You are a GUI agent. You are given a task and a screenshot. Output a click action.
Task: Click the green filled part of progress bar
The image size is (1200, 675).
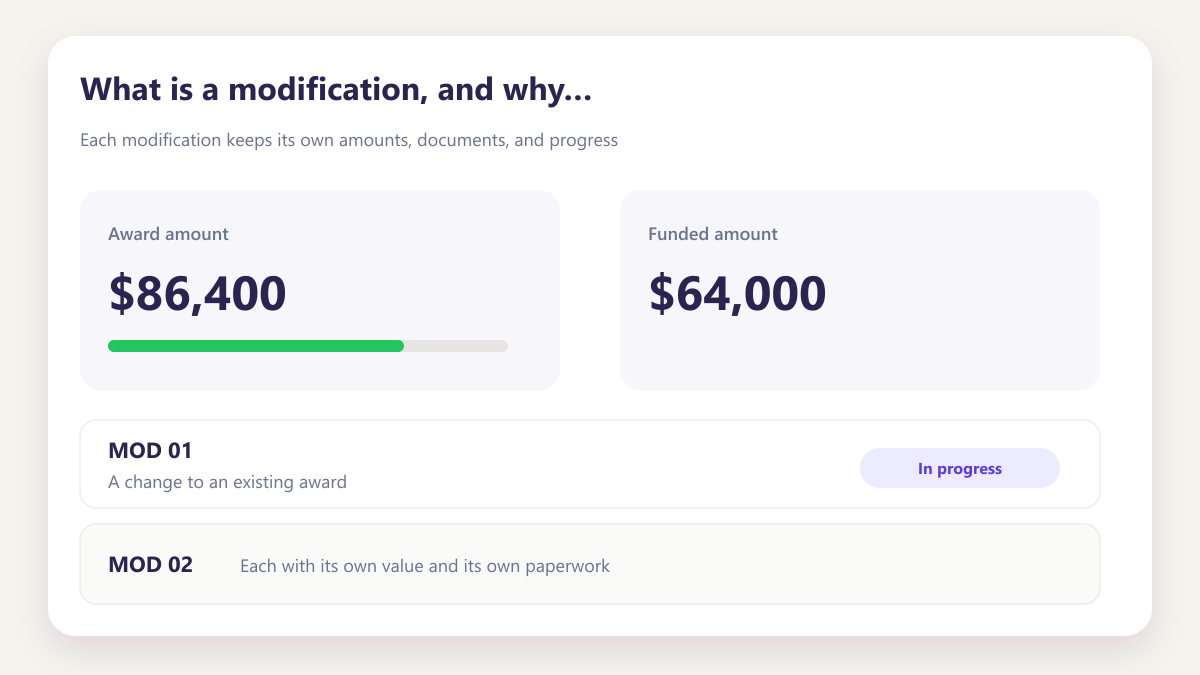256,346
